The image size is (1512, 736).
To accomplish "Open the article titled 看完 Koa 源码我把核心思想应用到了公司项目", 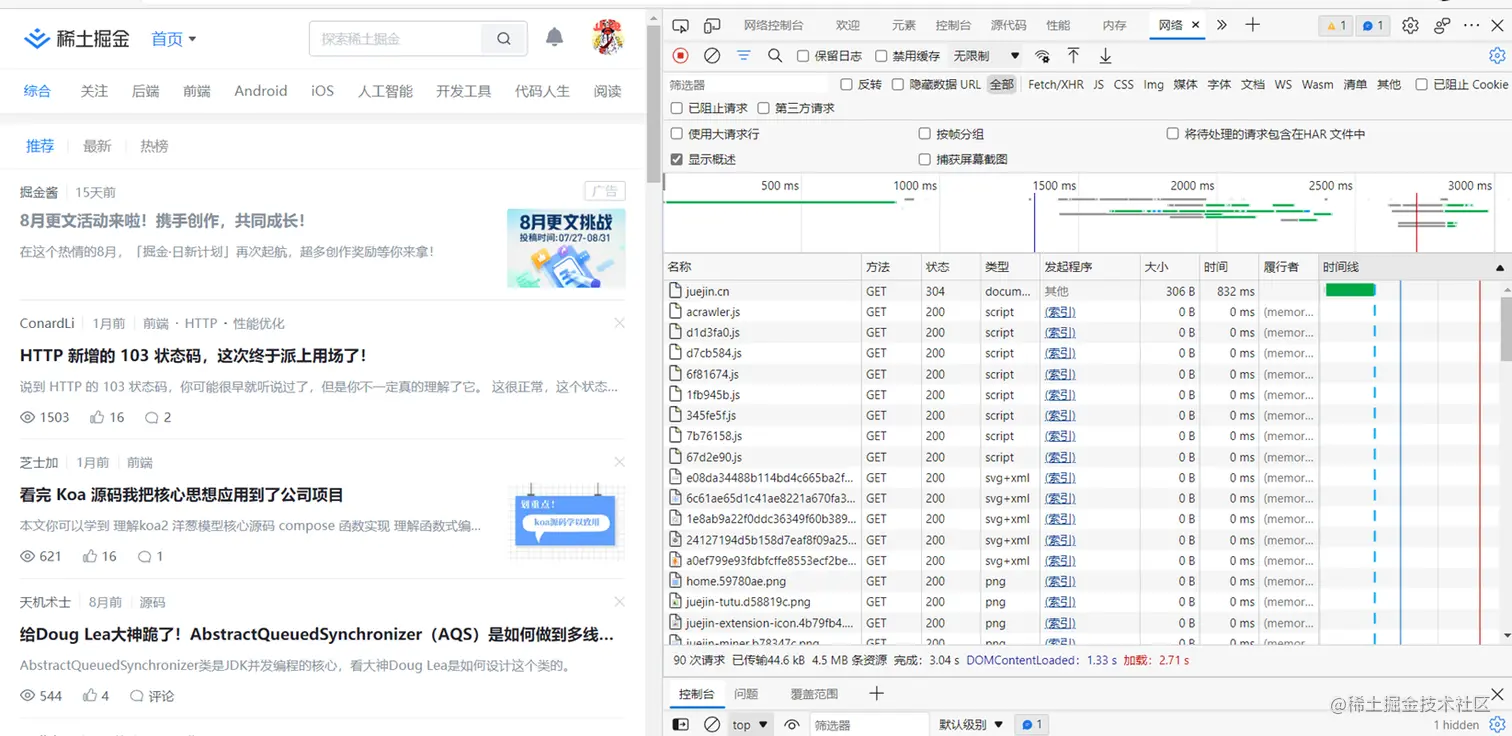I will pos(182,495).
